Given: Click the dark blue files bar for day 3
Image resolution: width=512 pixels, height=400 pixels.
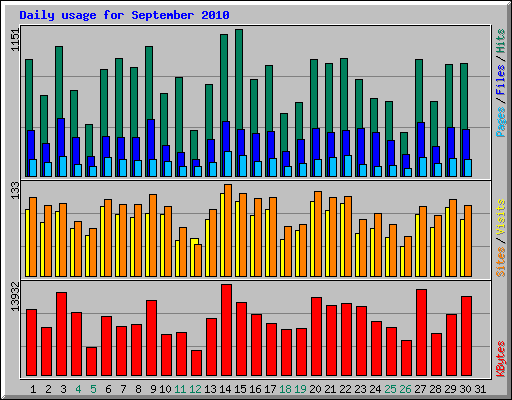Looking at the screenshot, I should [61, 137].
